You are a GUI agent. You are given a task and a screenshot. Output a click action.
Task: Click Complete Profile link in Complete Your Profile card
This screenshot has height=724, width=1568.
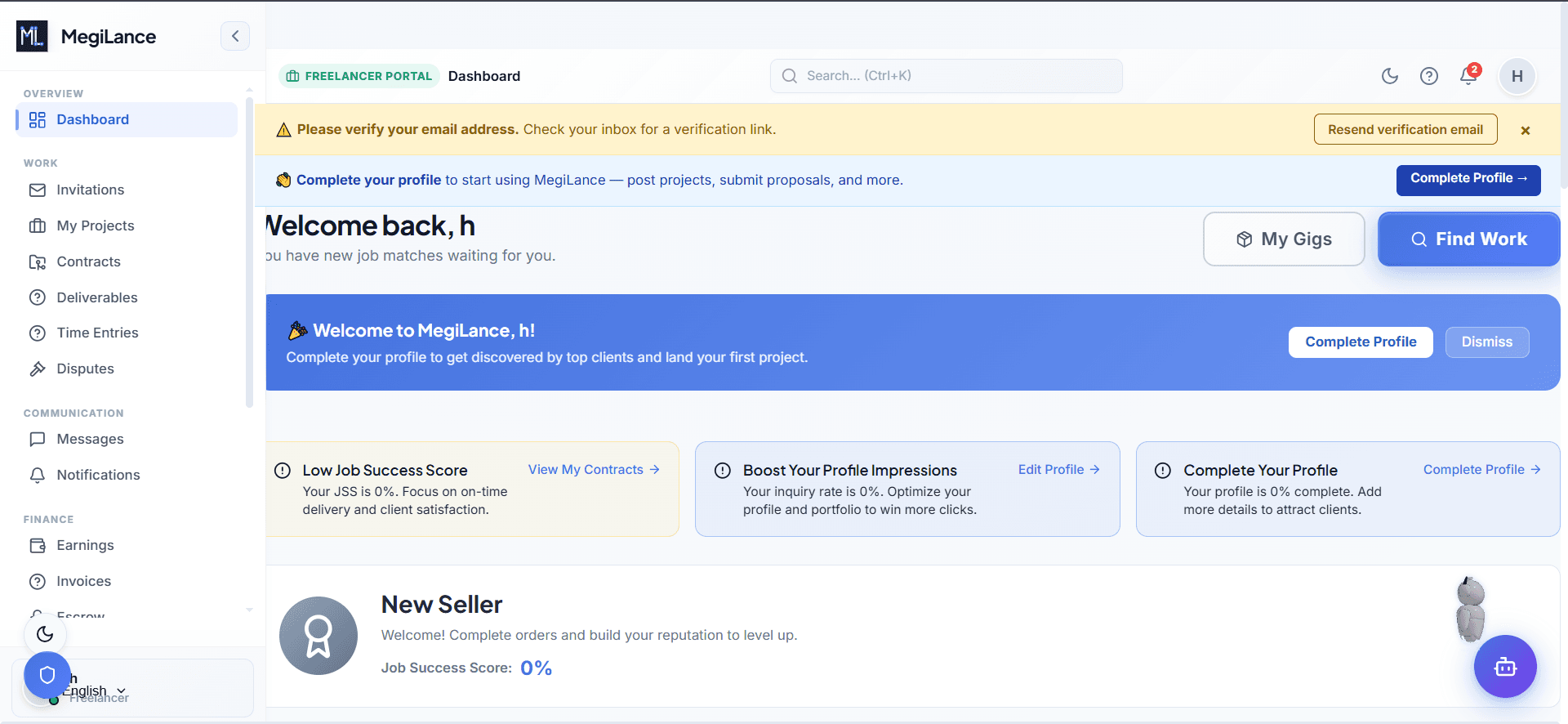pyautogui.click(x=1482, y=469)
